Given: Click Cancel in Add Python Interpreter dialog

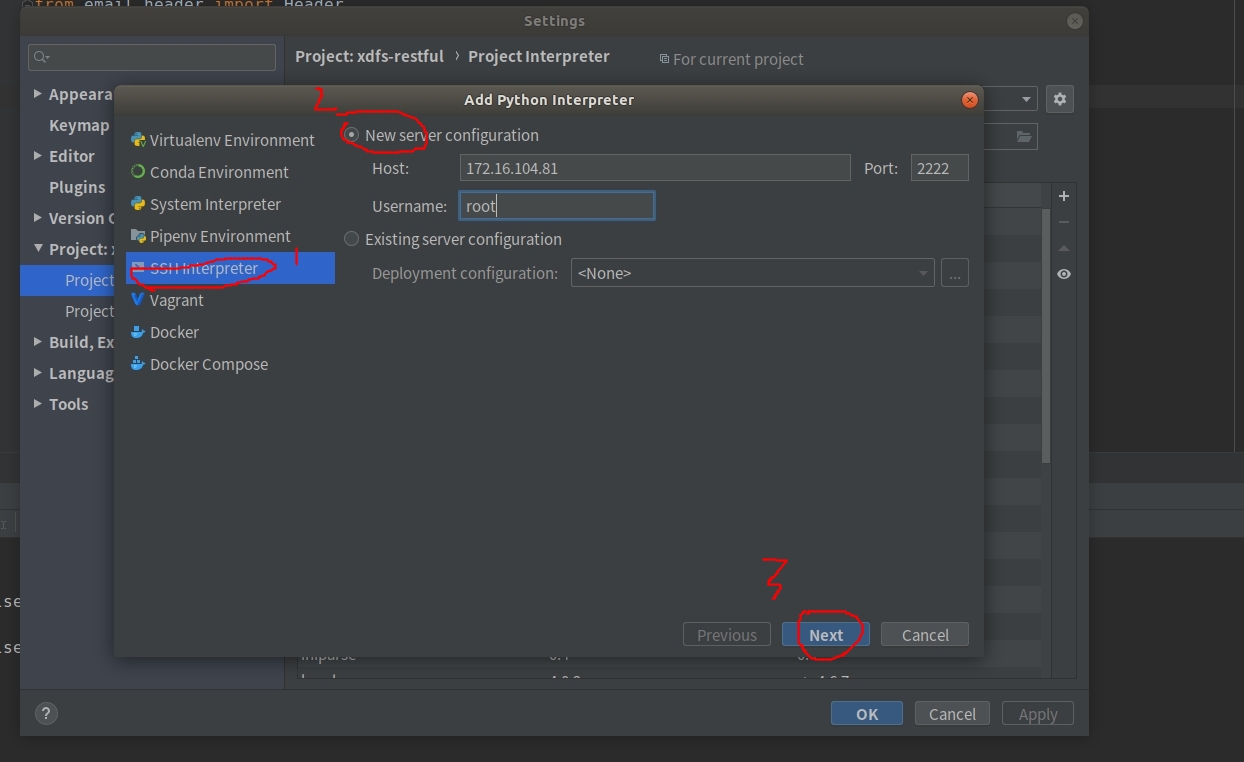Looking at the screenshot, I should coord(925,635).
